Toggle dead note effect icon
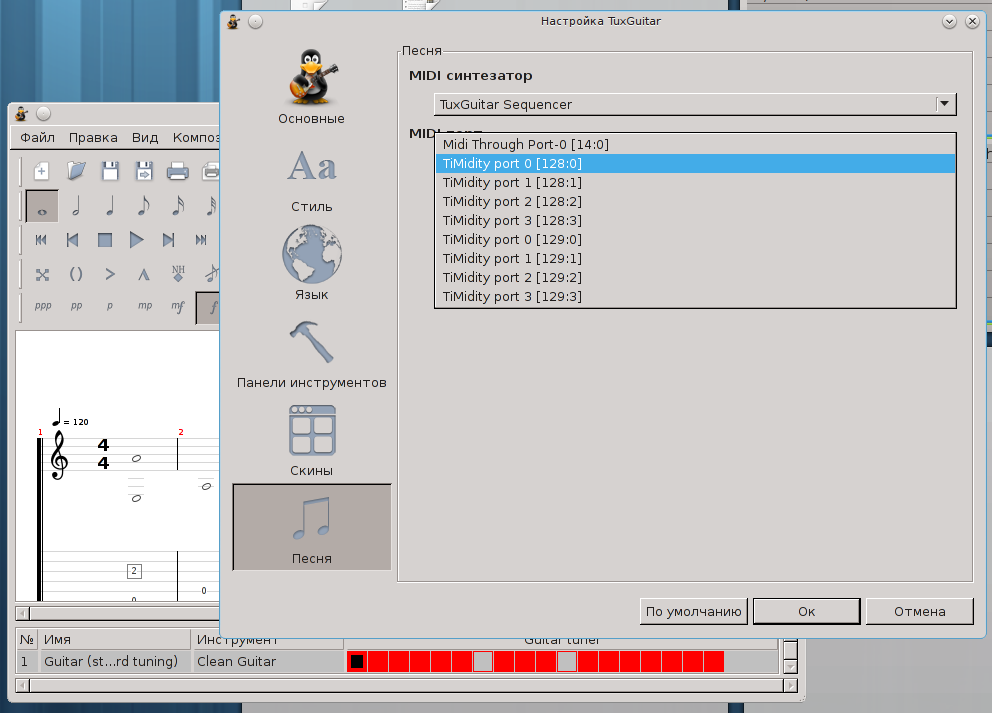This screenshot has width=992, height=713. tap(42, 274)
